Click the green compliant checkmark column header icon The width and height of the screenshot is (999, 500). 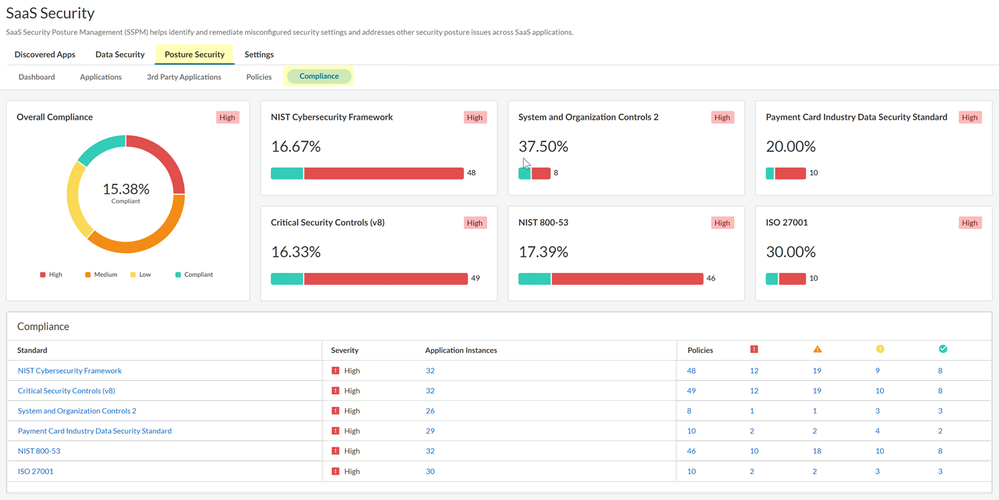tap(943, 349)
